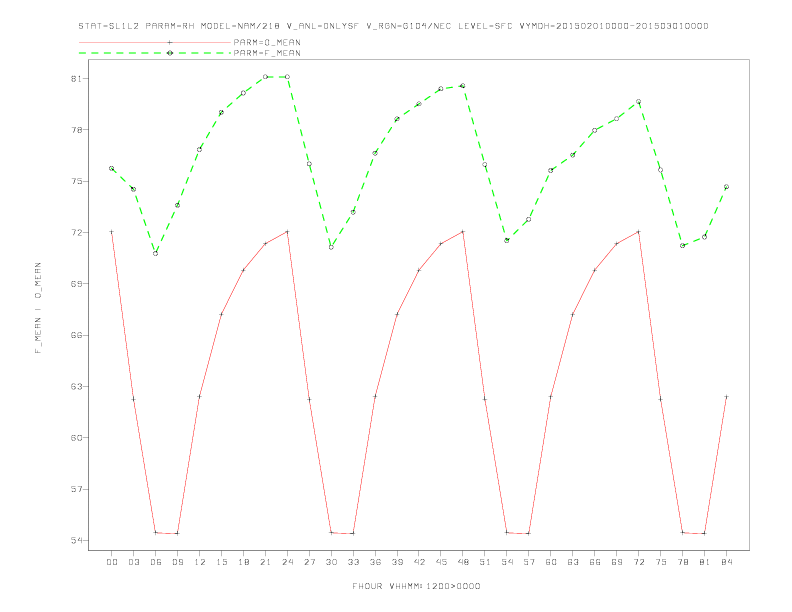792x612 pixels.
Task: Select the green dashed F_MEAN legend line sample
Action: pyautogui.click(x=155, y=53)
